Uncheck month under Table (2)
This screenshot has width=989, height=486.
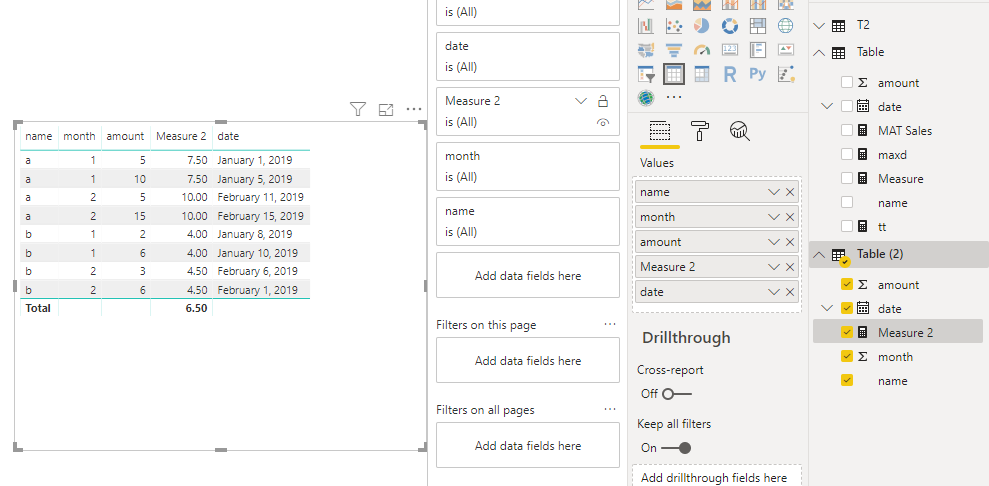click(847, 357)
